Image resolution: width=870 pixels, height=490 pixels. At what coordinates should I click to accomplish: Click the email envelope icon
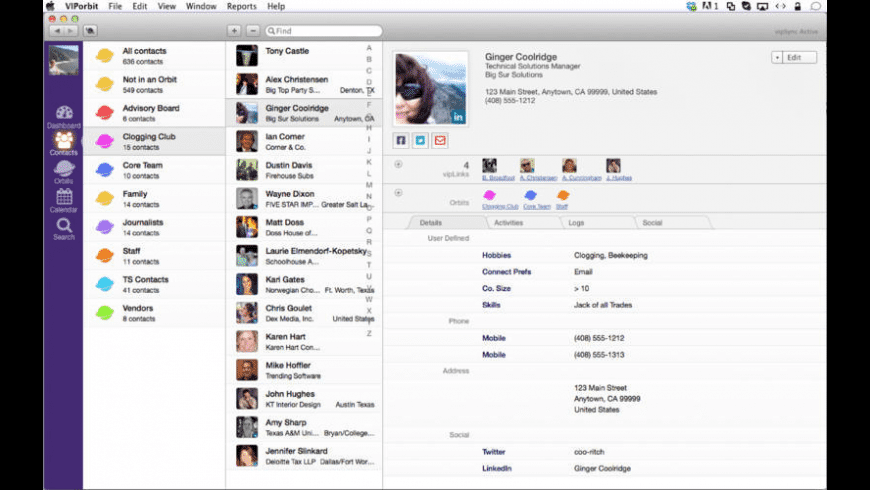[440, 140]
